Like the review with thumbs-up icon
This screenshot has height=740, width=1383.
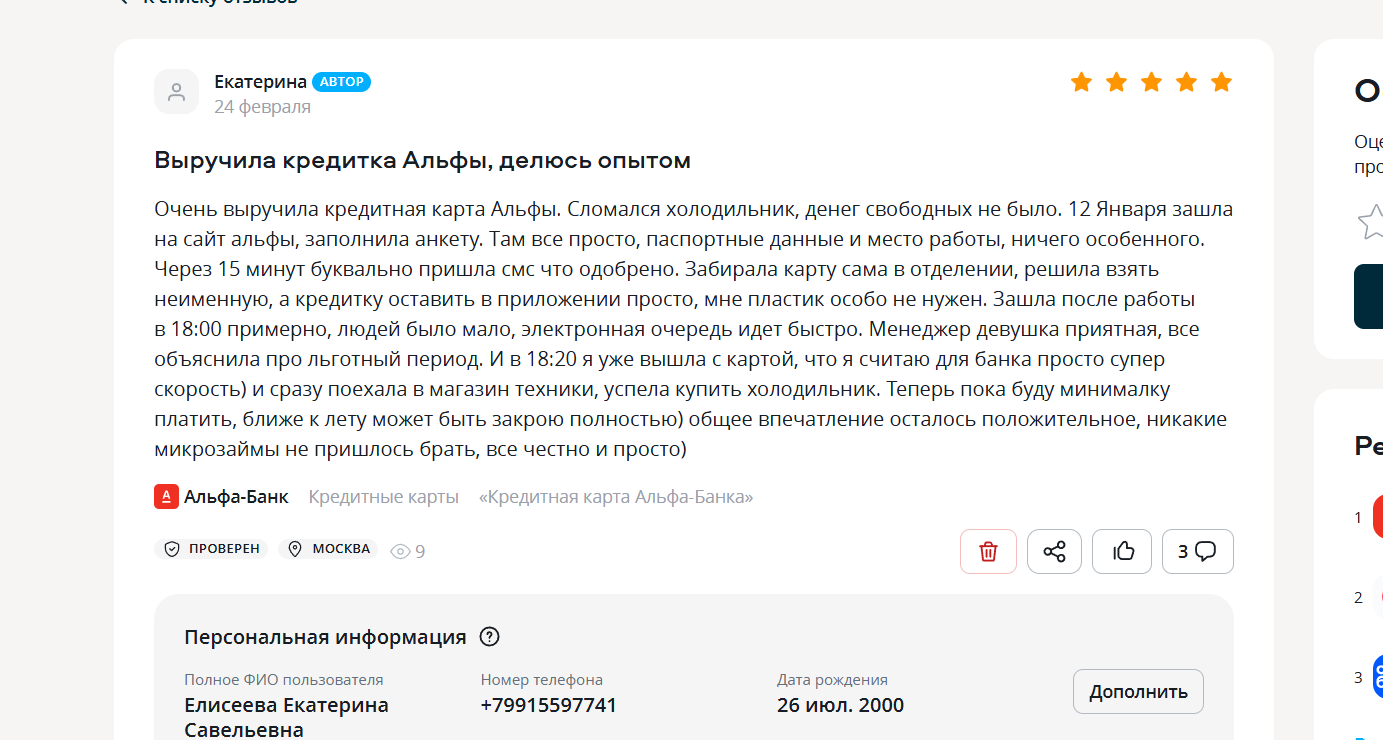pyautogui.click(x=1123, y=551)
